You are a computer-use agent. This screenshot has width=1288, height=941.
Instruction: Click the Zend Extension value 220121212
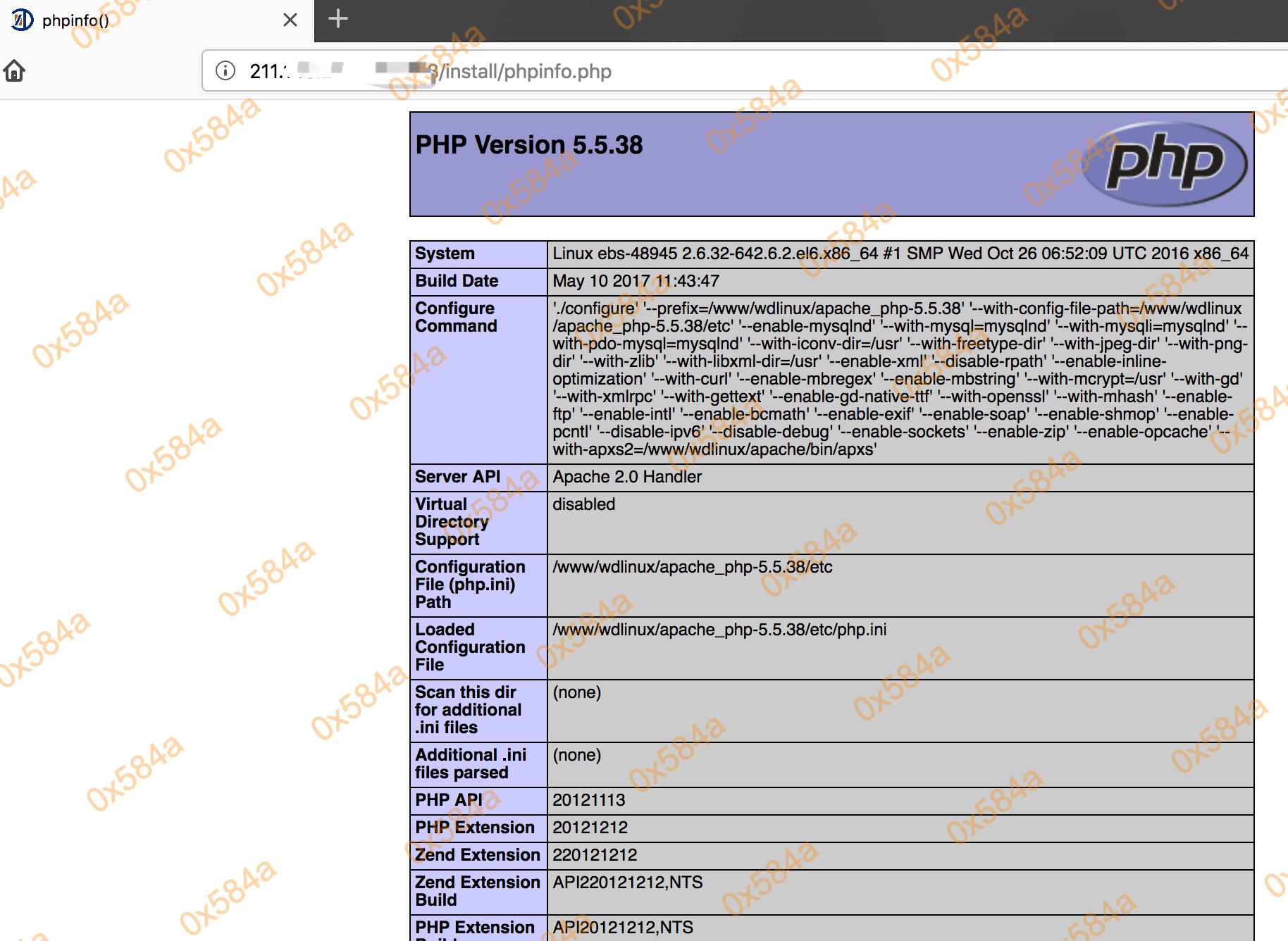pyautogui.click(x=595, y=855)
